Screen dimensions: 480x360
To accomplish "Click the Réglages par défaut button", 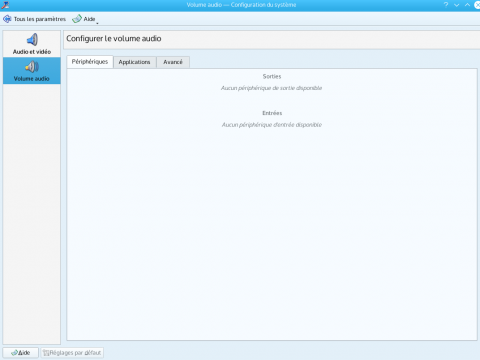I will 72,353.
